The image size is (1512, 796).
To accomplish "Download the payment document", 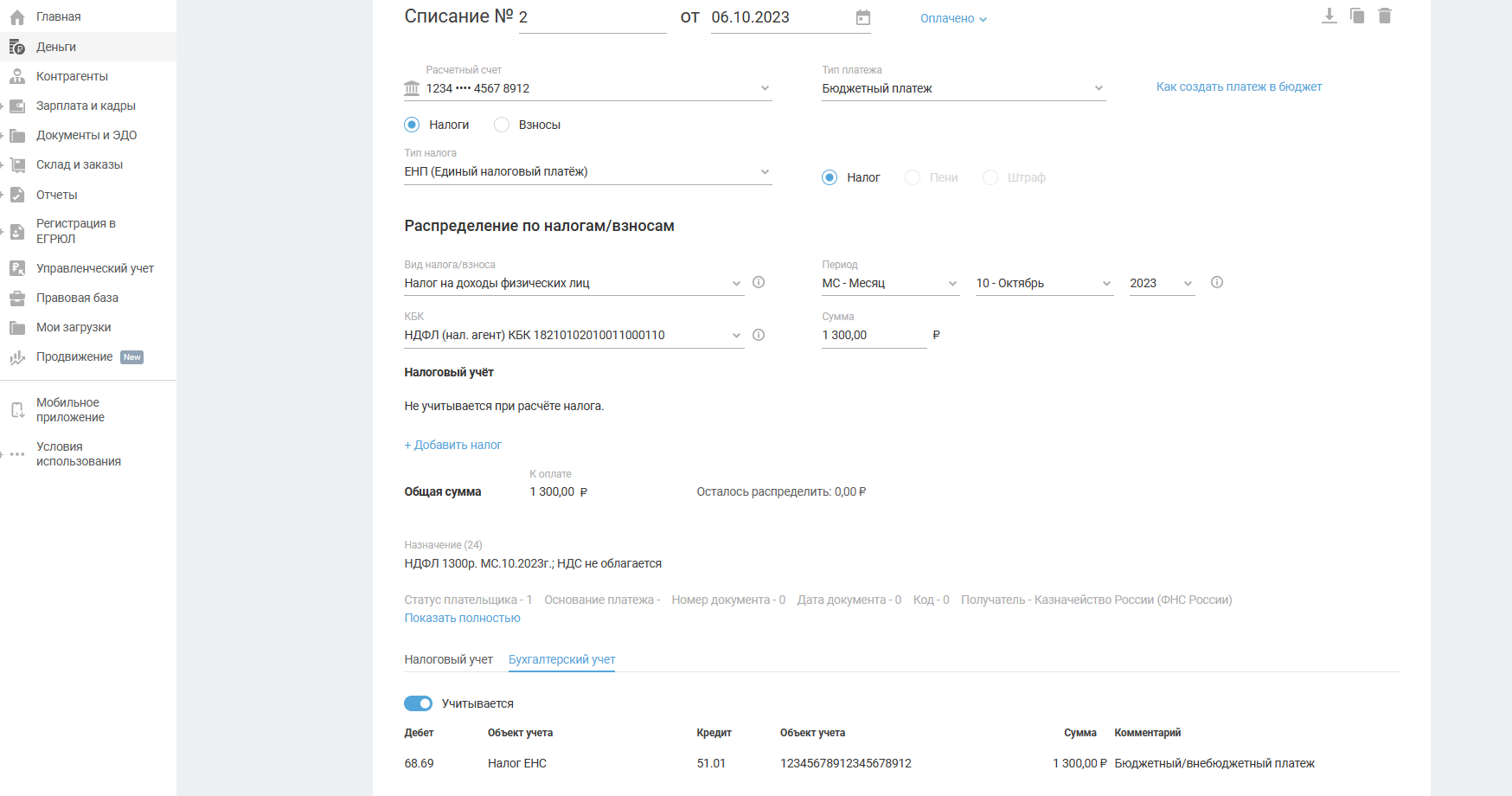I will 1329,16.
